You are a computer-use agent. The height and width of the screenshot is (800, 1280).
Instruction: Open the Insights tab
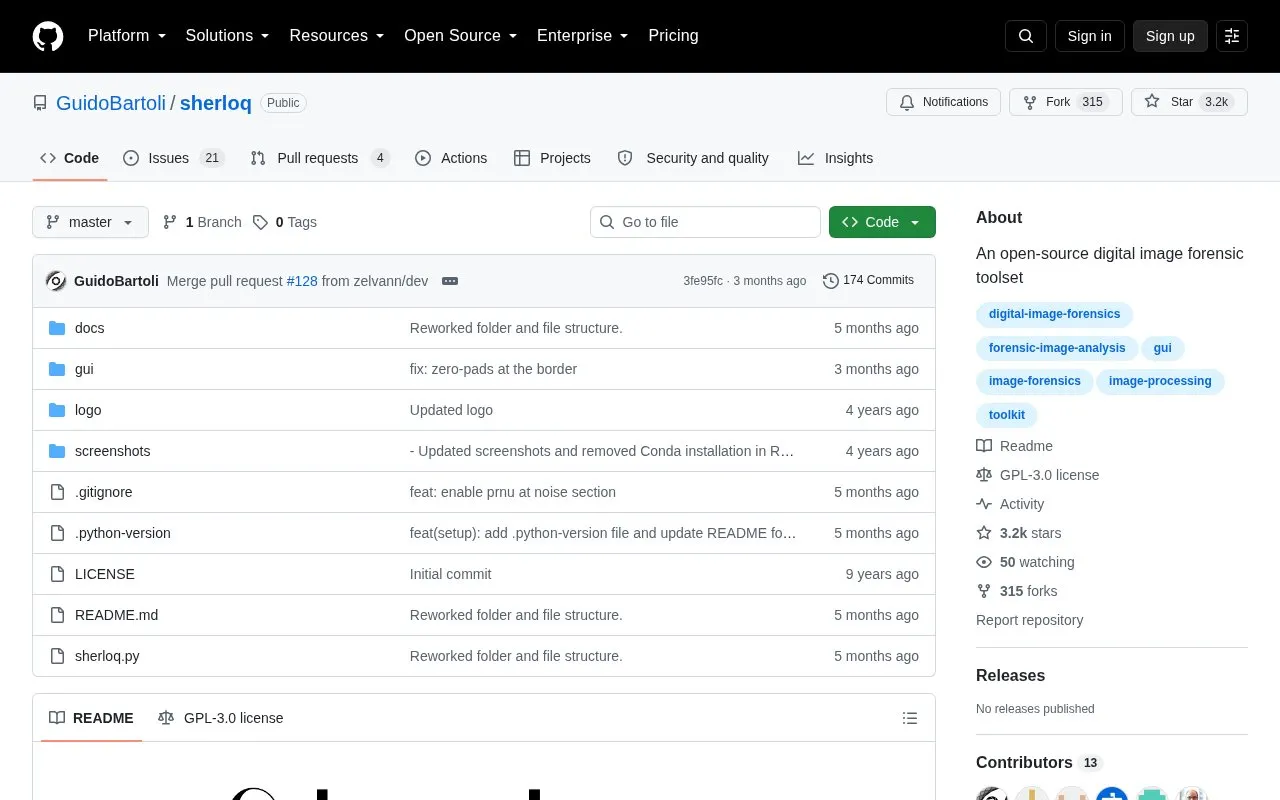click(835, 158)
